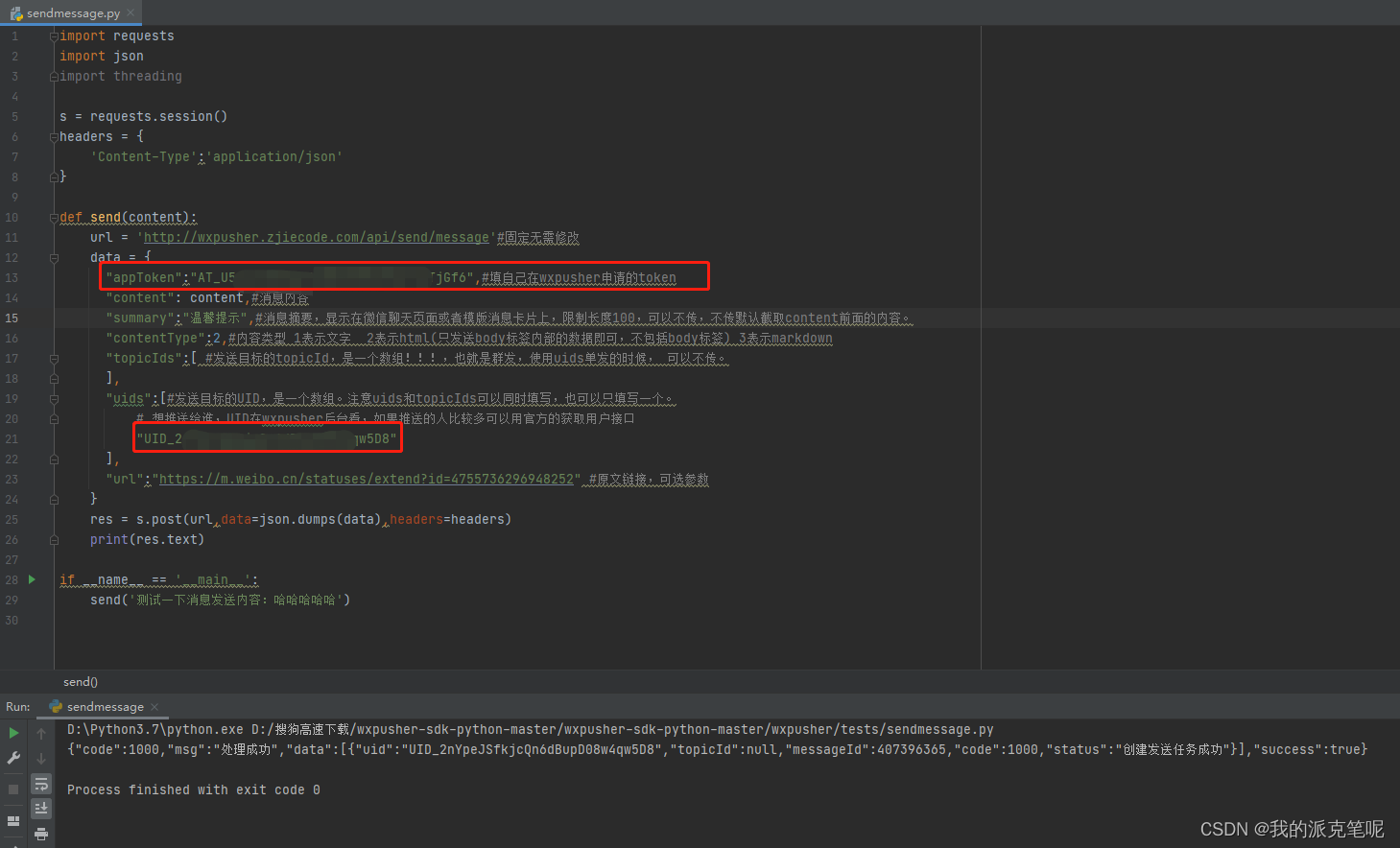Rerun sendmessage with the green play button
The height and width of the screenshot is (848, 1400).
(x=13, y=733)
